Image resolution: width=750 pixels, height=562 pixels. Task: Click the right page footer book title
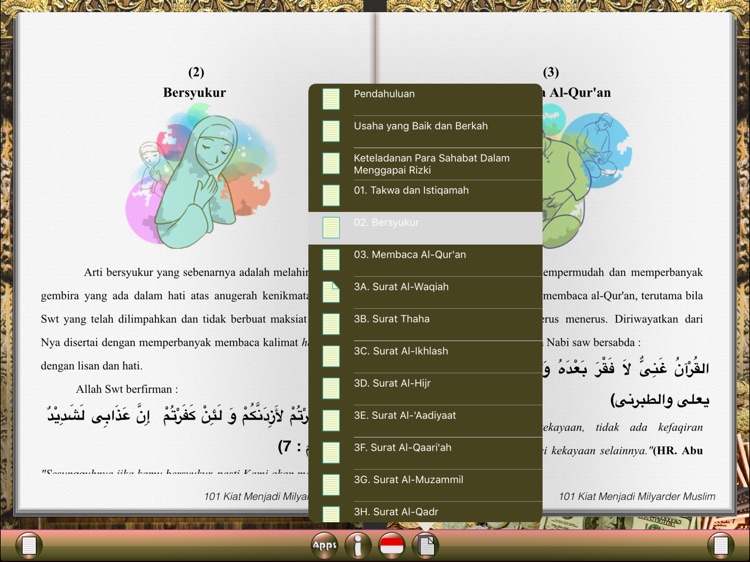point(637,496)
